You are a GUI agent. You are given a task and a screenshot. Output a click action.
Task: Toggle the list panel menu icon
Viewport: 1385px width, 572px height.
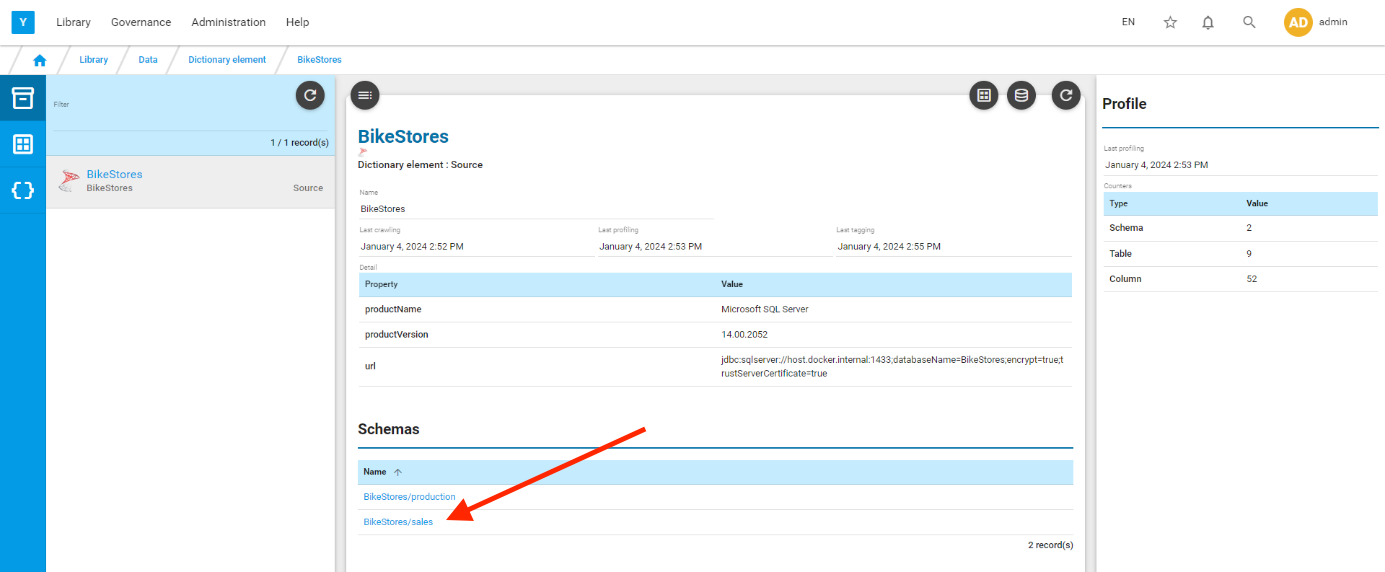[365, 95]
